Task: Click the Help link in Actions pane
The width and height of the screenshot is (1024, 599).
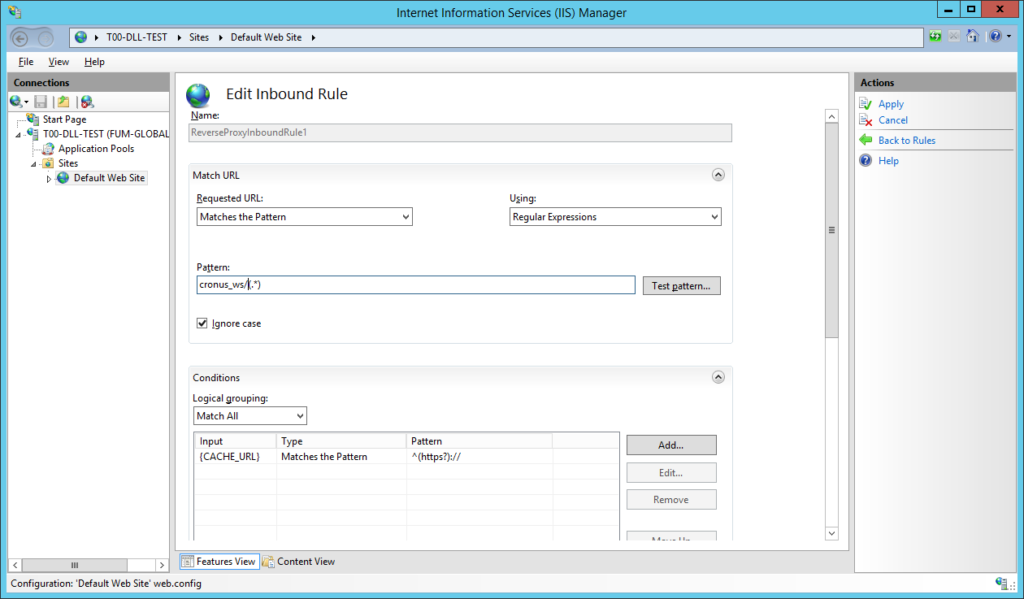Action: pyautogui.click(x=888, y=161)
